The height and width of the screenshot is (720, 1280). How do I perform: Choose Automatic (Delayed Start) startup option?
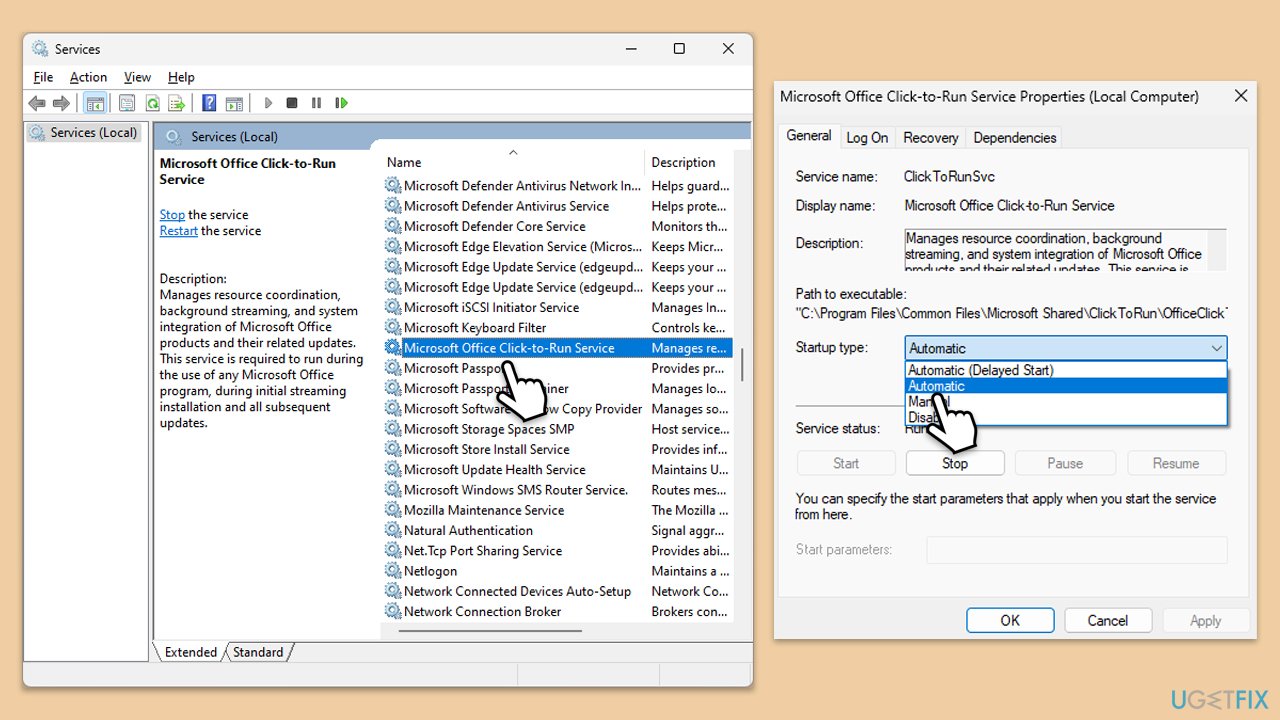click(1066, 370)
